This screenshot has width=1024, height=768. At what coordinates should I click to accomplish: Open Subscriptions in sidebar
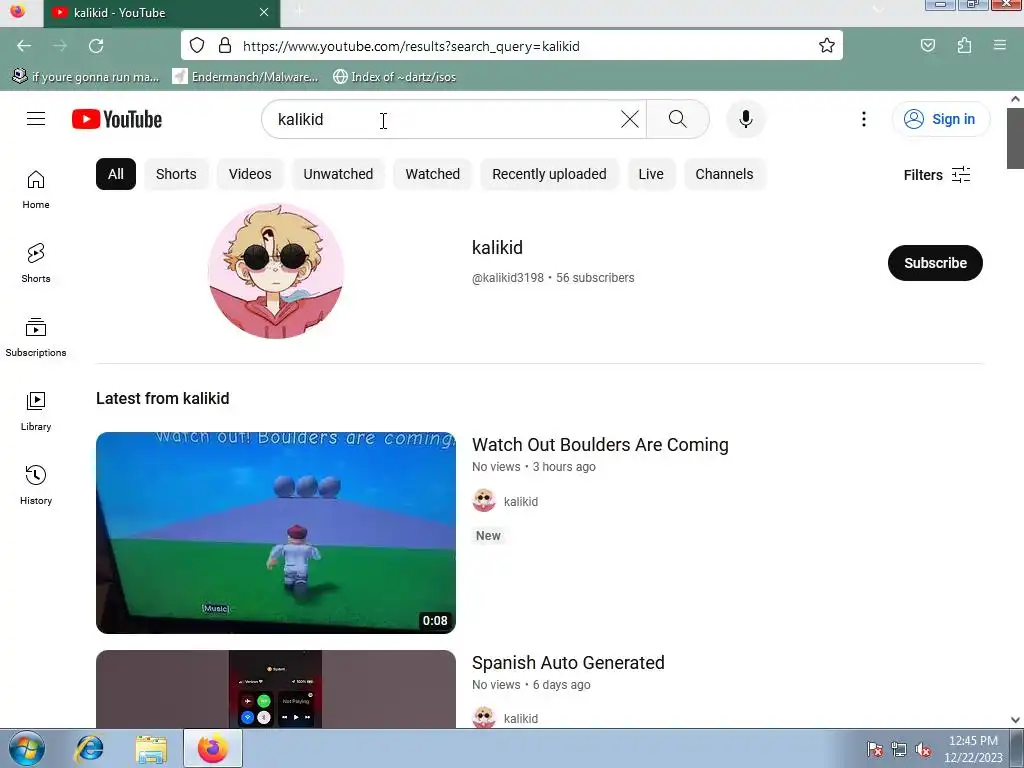coord(36,338)
